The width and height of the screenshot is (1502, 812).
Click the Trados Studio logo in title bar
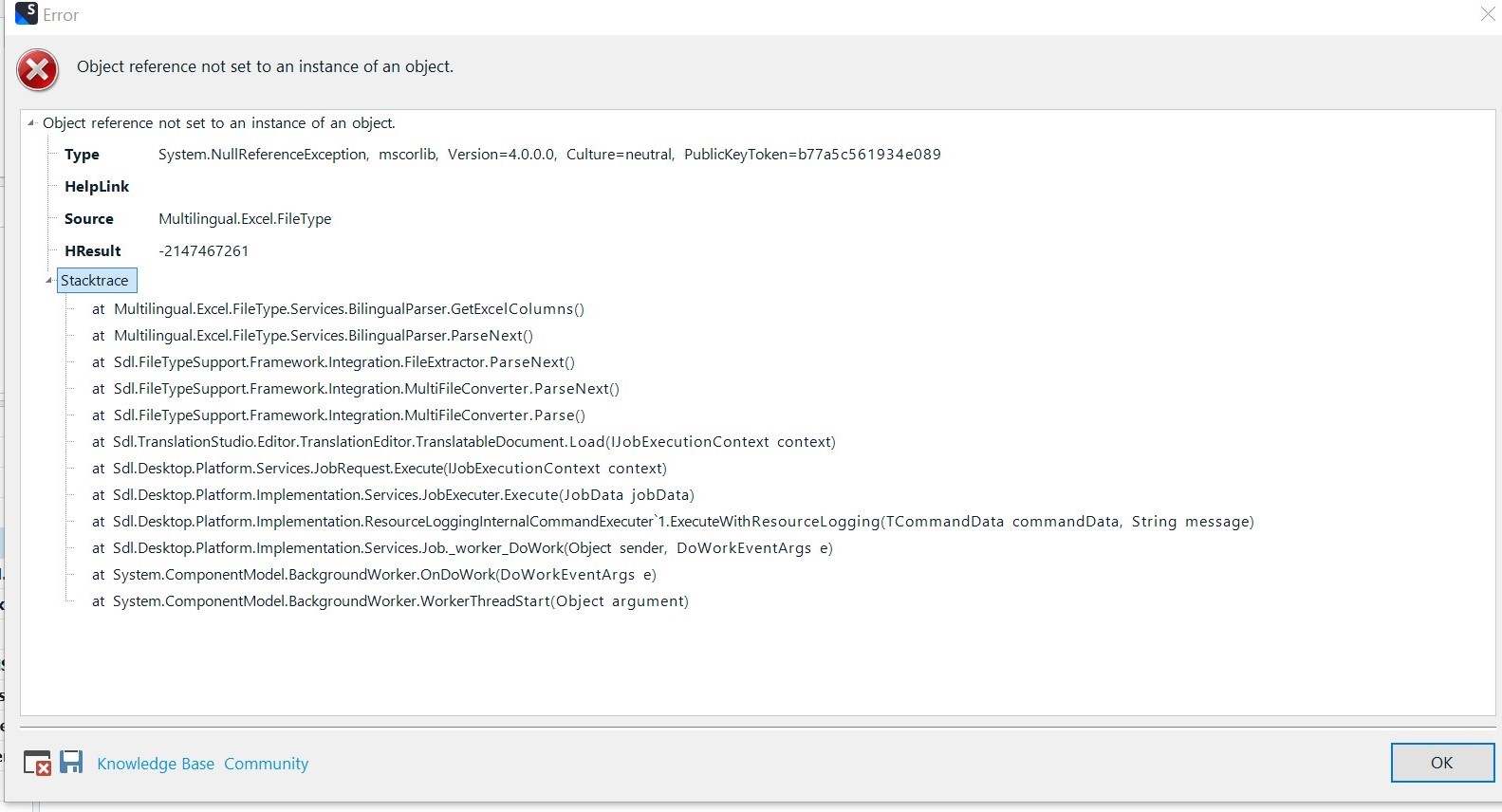(27, 14)
